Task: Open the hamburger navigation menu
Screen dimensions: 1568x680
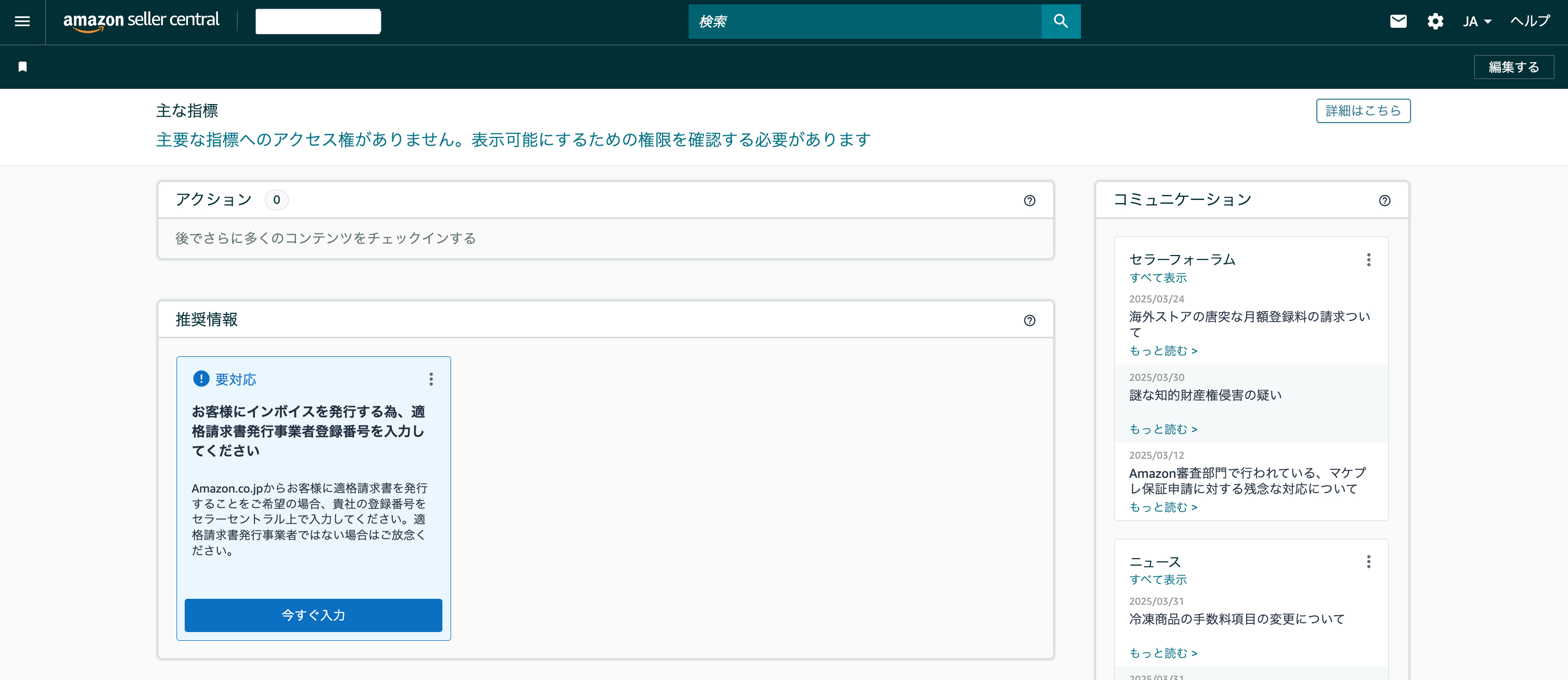Action: pyautogui.click(x=22, y=21)
